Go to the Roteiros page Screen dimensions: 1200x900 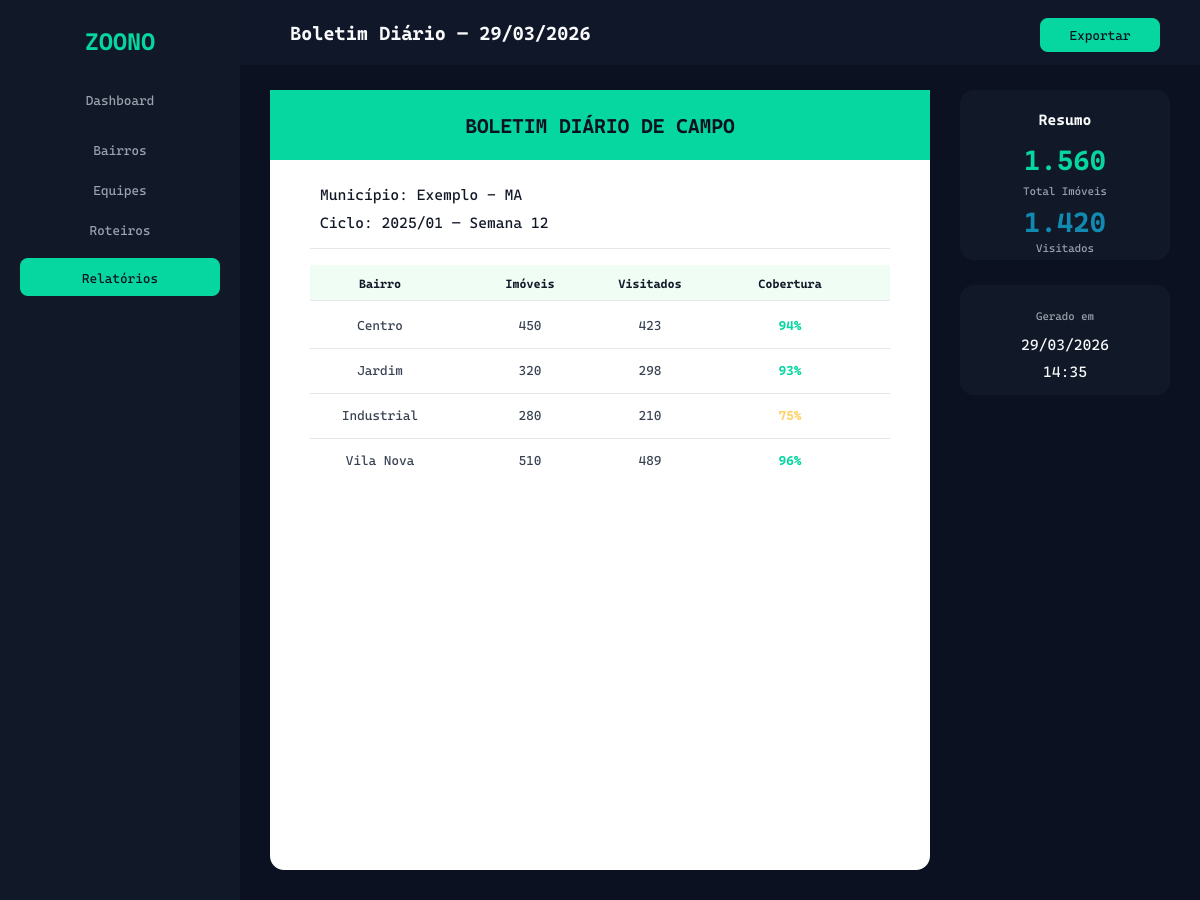(119, 230)
